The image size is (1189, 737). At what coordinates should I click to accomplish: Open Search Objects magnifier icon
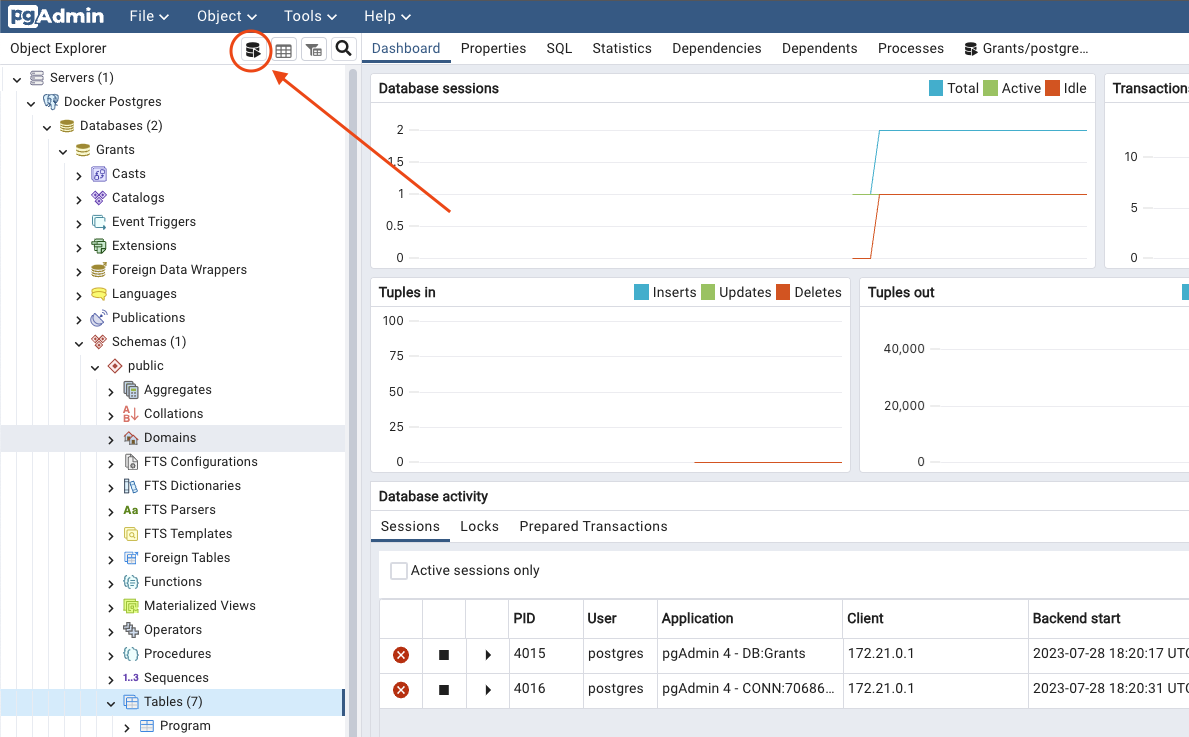coord(344,49)
